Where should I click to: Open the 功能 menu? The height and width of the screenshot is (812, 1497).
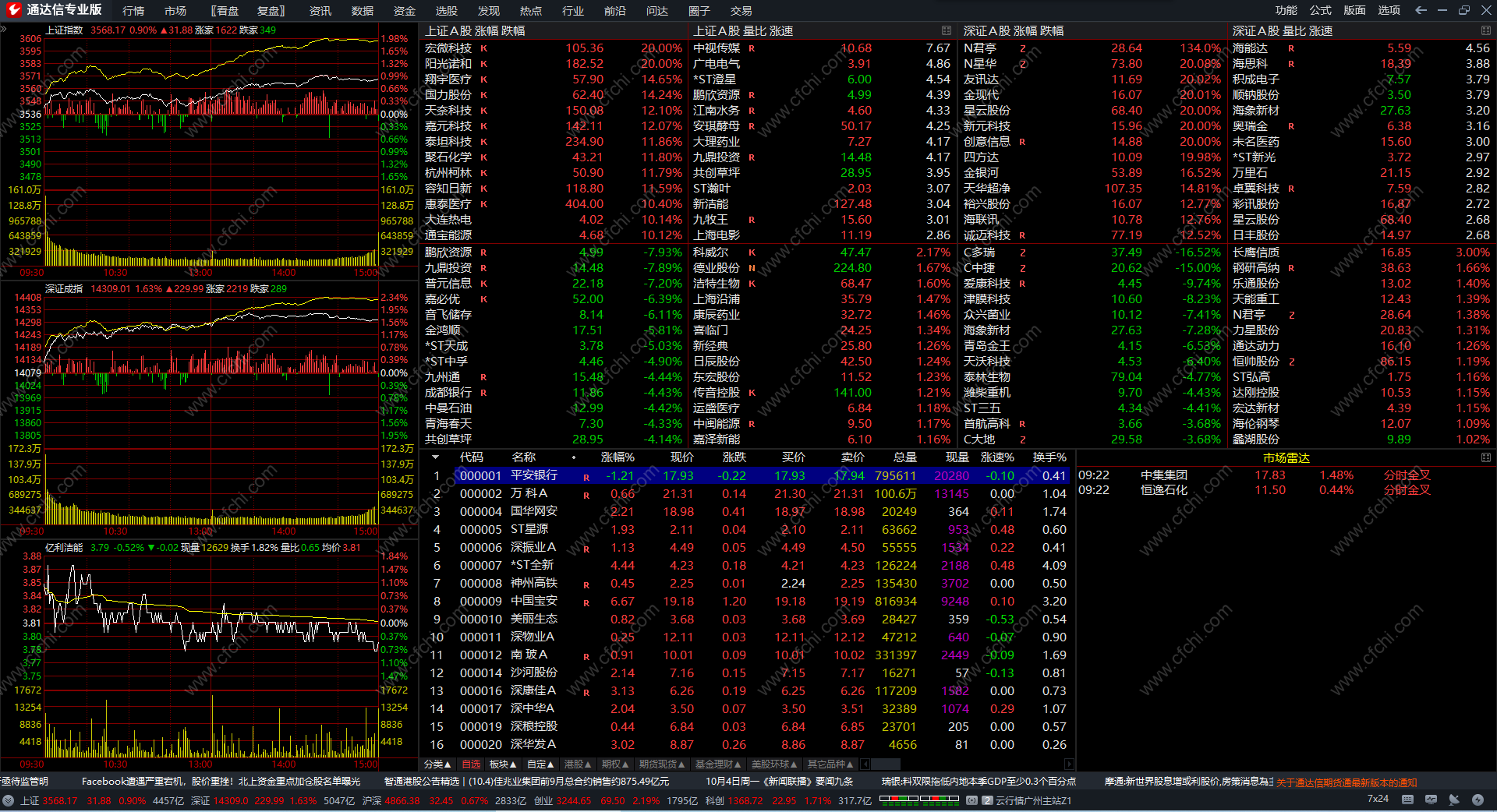pos(1286,10)
